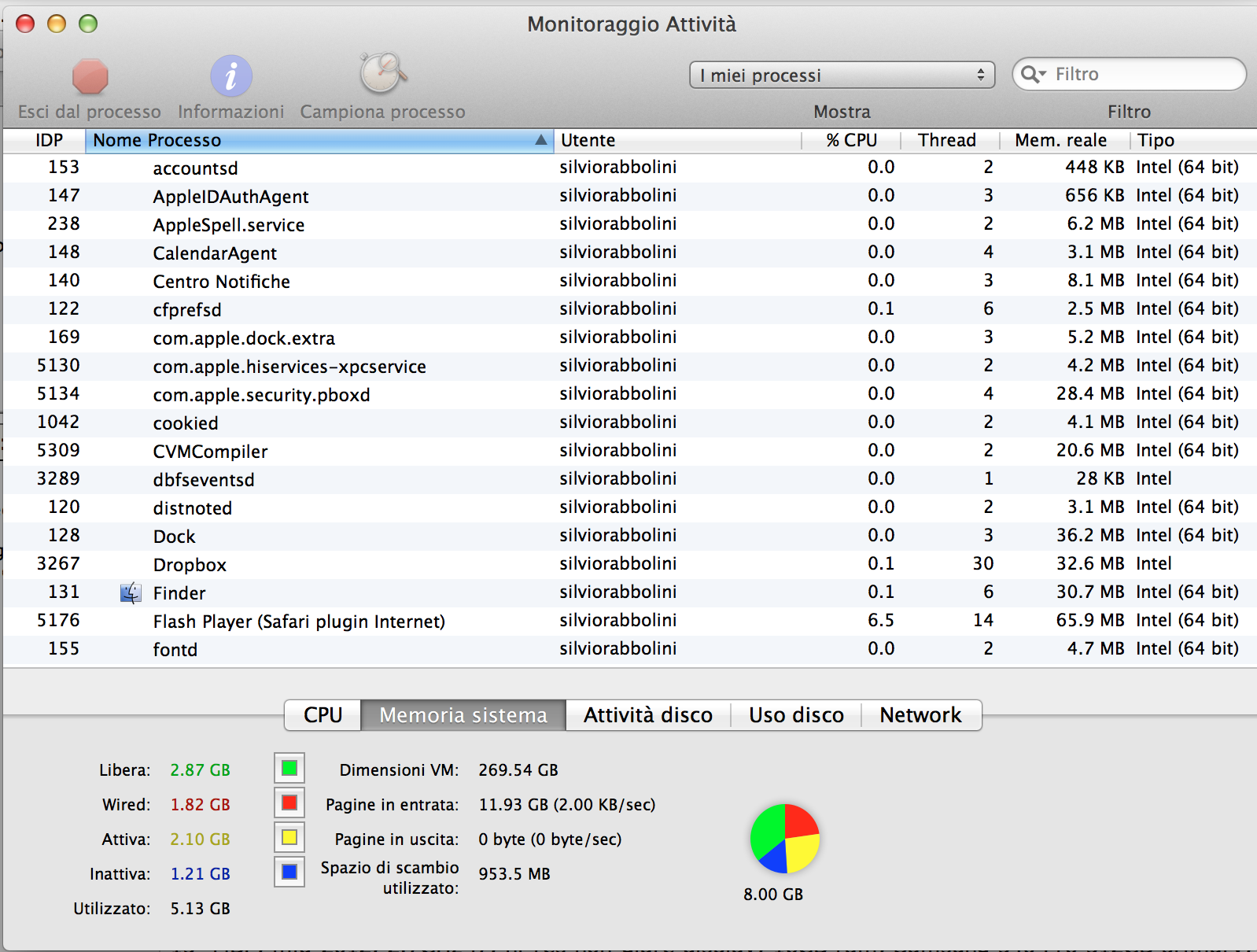Select the AppleIDAuthAgent process row

tap(629, 196)
